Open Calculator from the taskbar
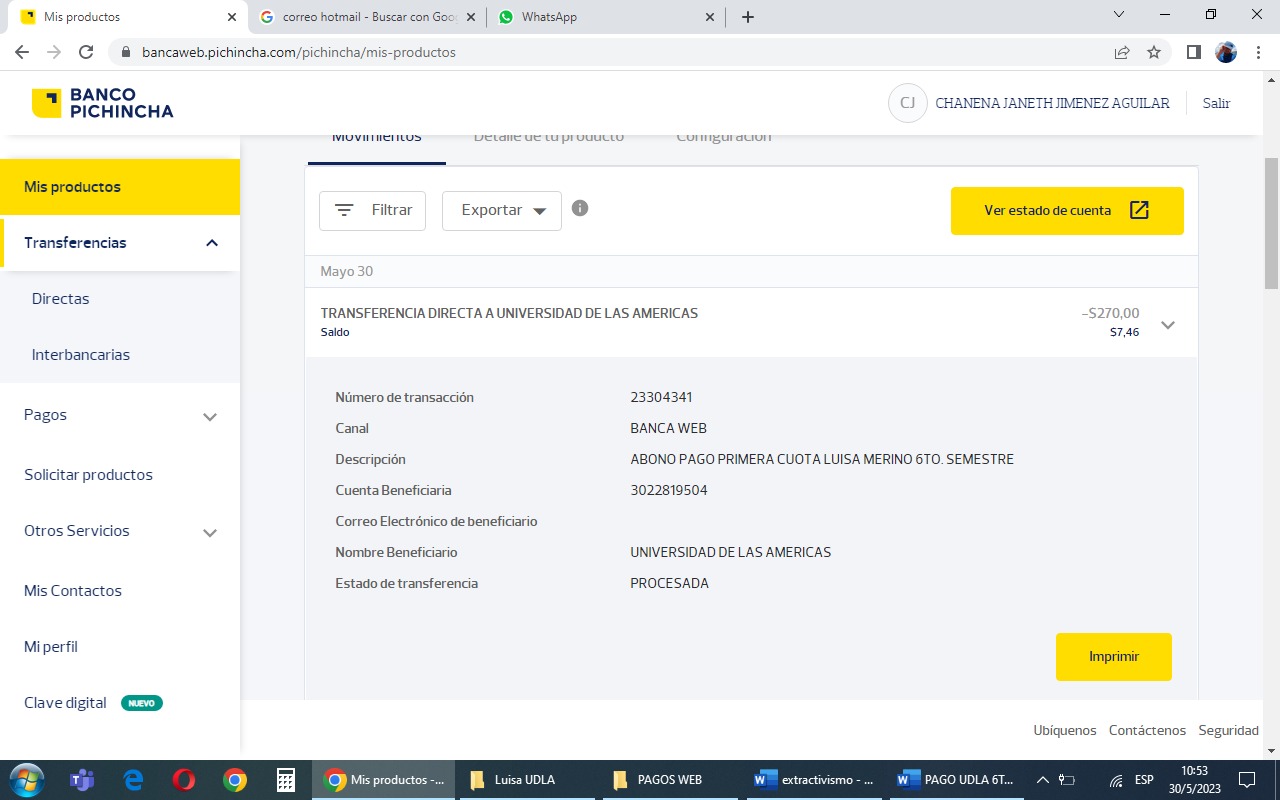The height and width of the screenshot is (800, 1280). click(286, 780)
